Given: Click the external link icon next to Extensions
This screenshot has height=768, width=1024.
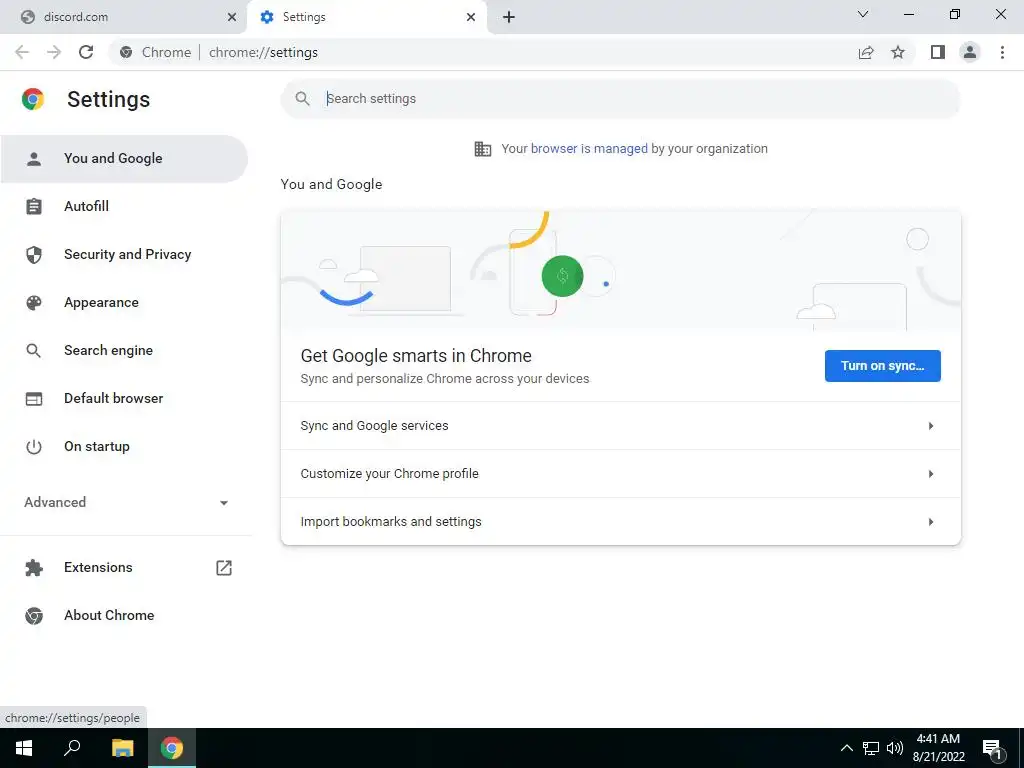Looking at the screenshot, I should click(224, 568).
